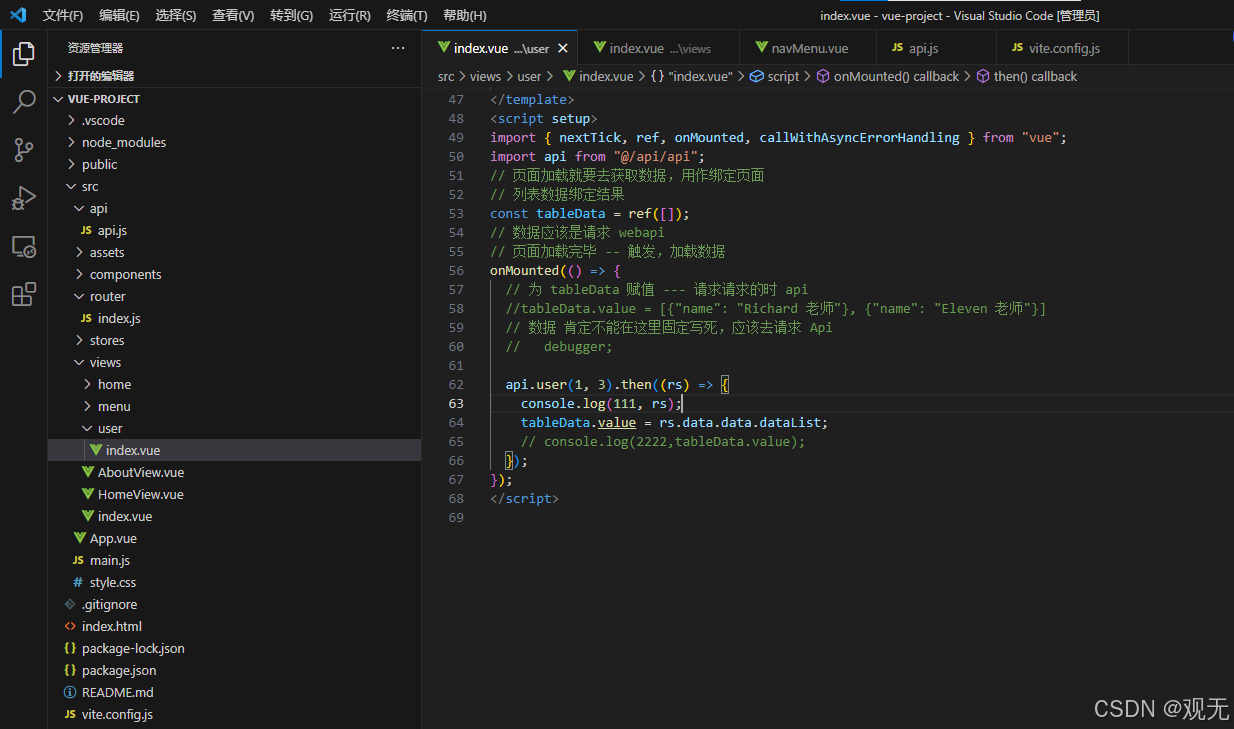Open the 转到(G) menu

291,15
